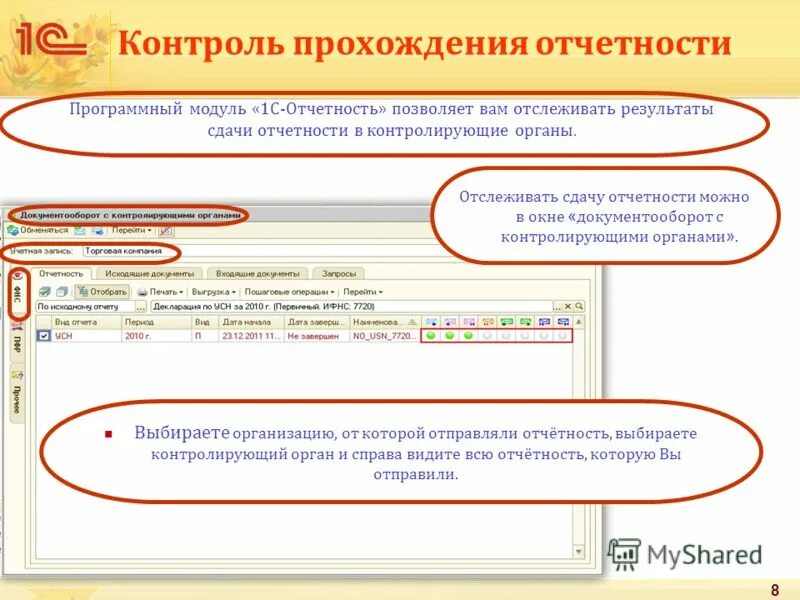
Task: Click the seventh blue status-stage icon in the header
Action: (544, 322)
